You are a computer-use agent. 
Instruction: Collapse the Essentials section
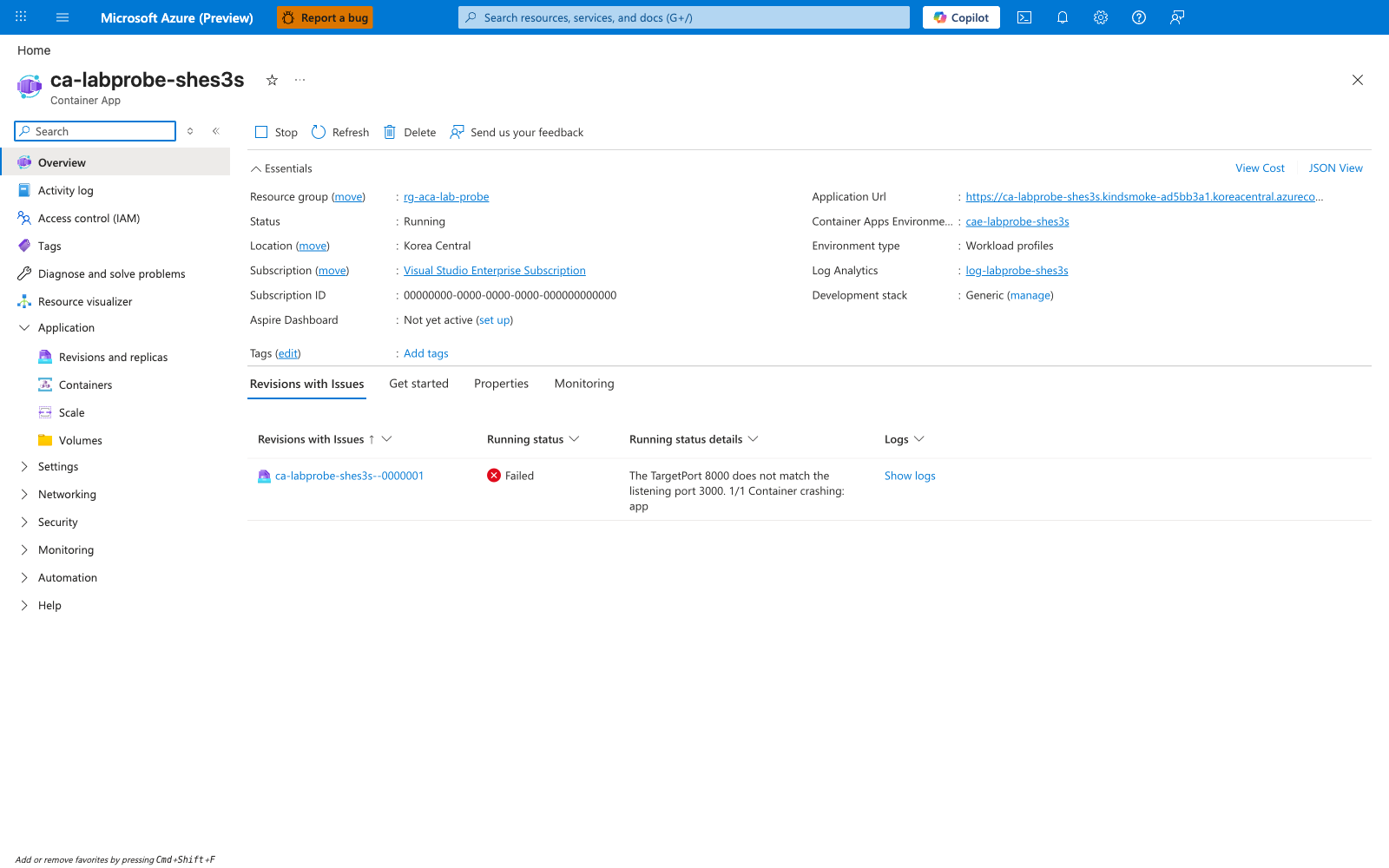[x=281, y=168]
